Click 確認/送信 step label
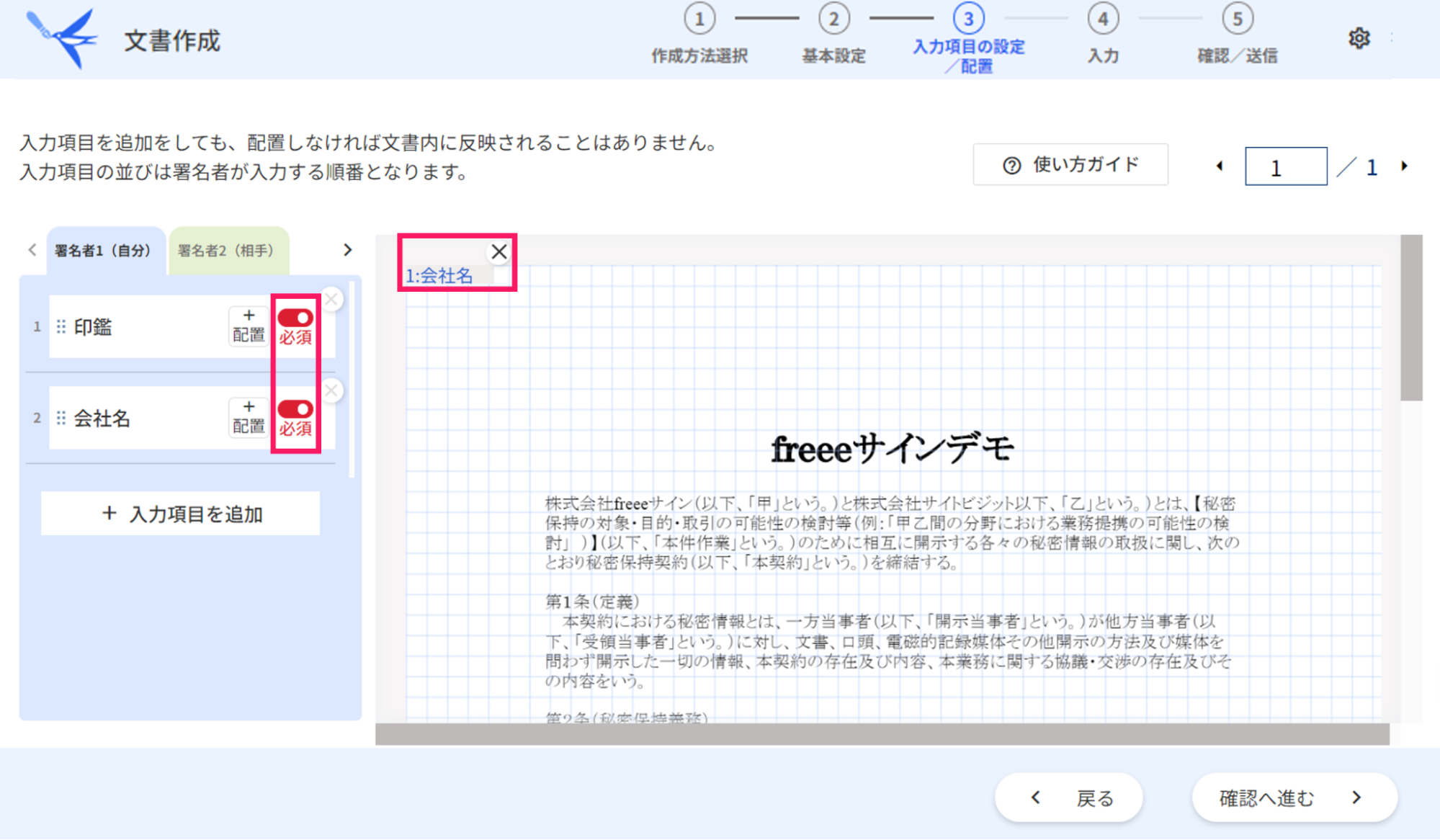Image resolution: width=1440 pixels, height=840 pixels. pyautogui.click(x=1238, y=56)
